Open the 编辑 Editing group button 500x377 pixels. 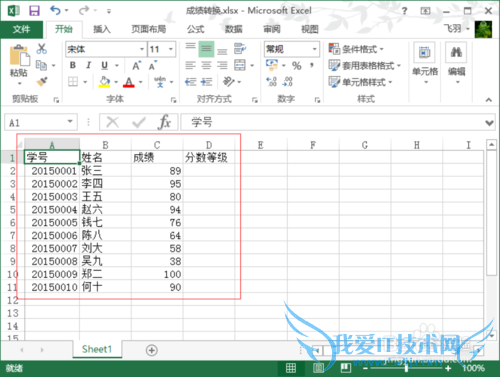pyautogui.click(x=456, y=63)
